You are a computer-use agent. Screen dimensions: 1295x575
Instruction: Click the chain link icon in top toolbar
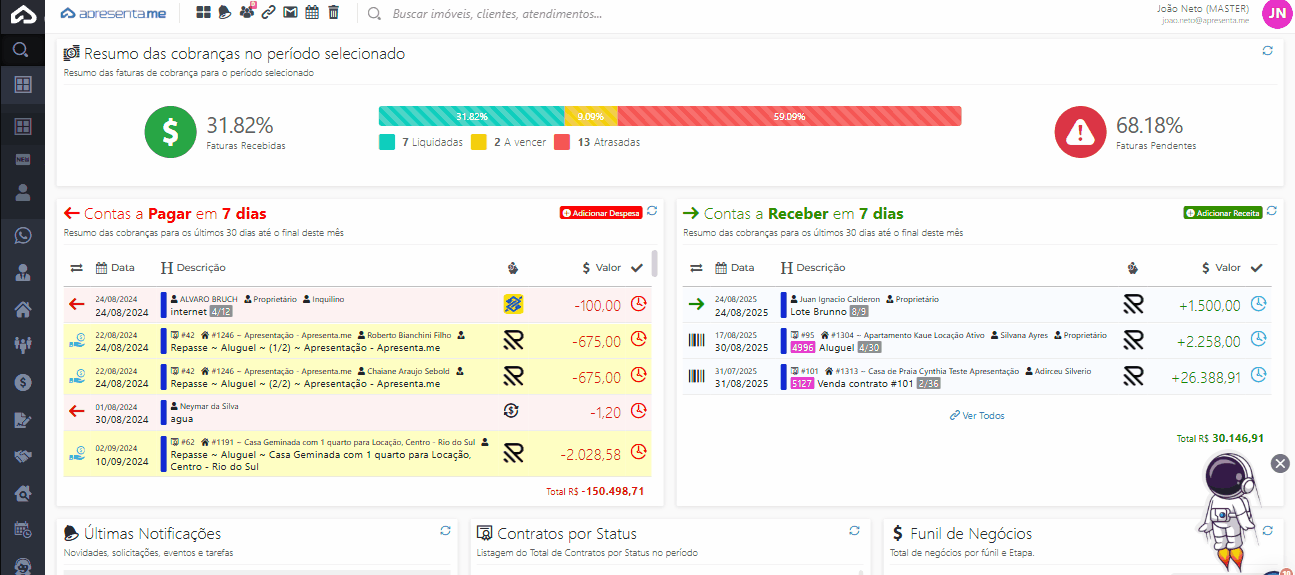pyautogui.click(x=268, y=13)
